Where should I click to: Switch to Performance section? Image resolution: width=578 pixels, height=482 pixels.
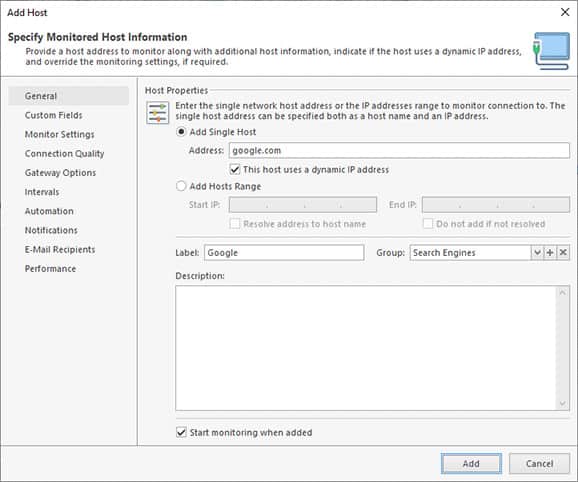[50, 269]
